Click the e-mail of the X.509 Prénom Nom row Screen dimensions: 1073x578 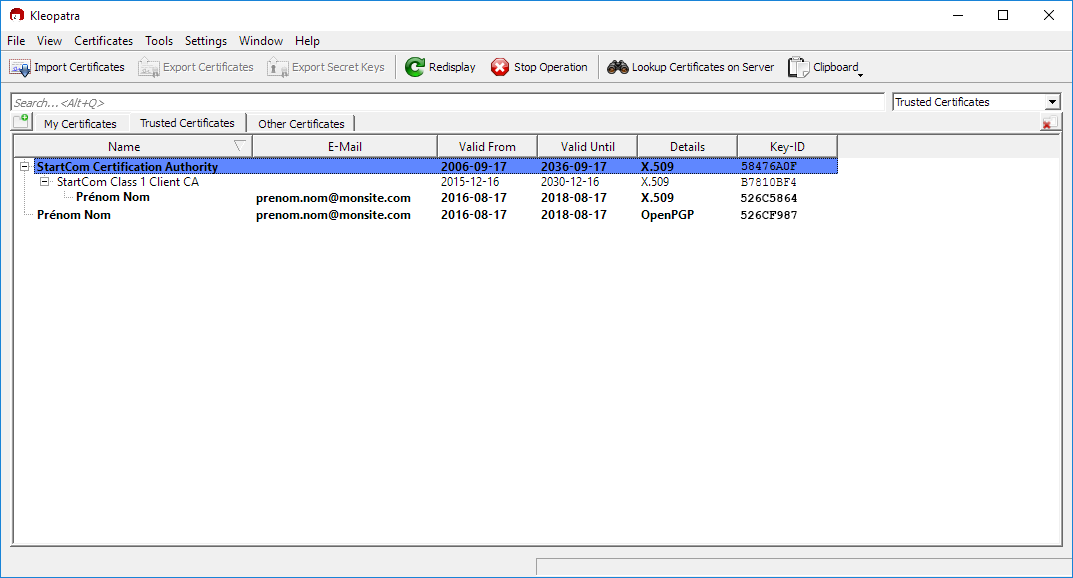[333, 198]
